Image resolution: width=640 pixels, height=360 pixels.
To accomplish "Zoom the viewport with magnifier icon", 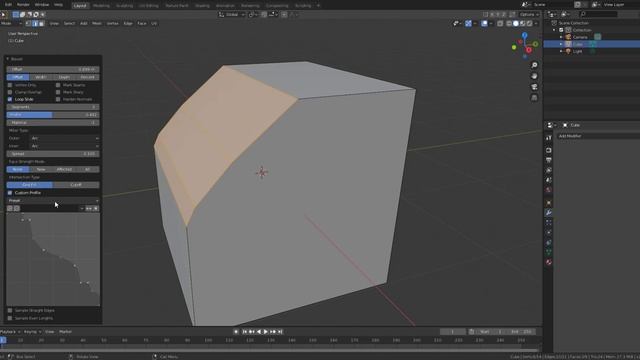I will (534, 65).
